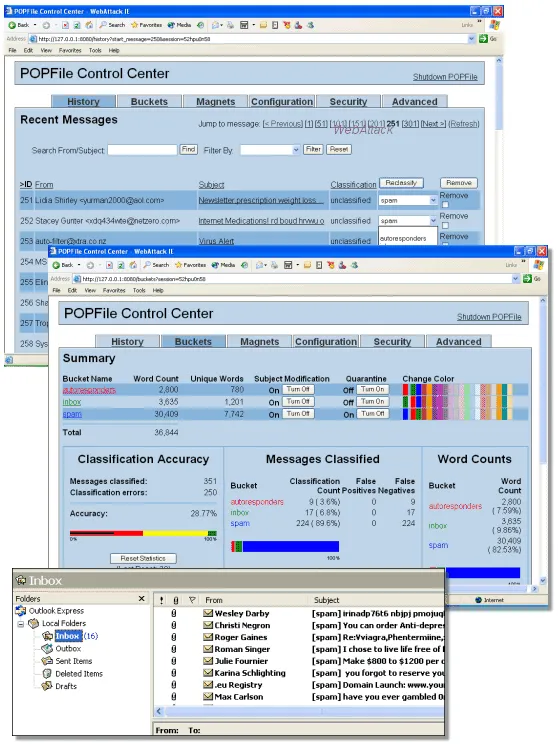The width and height of the screenshot is (558, 744).
Task: Click the Outbox folder icon in Outlook Express
Action: [x=46, y=649]
